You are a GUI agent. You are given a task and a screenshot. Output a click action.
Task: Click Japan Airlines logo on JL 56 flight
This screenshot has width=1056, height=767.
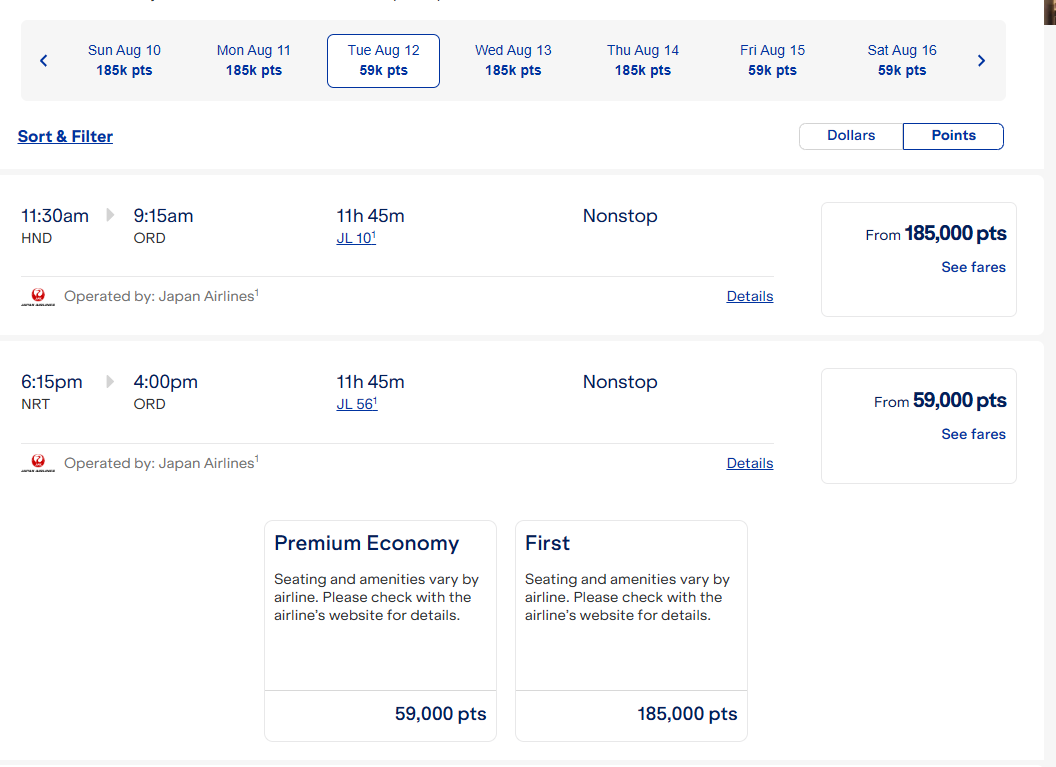pyautogui.click(x=38, y=463)
